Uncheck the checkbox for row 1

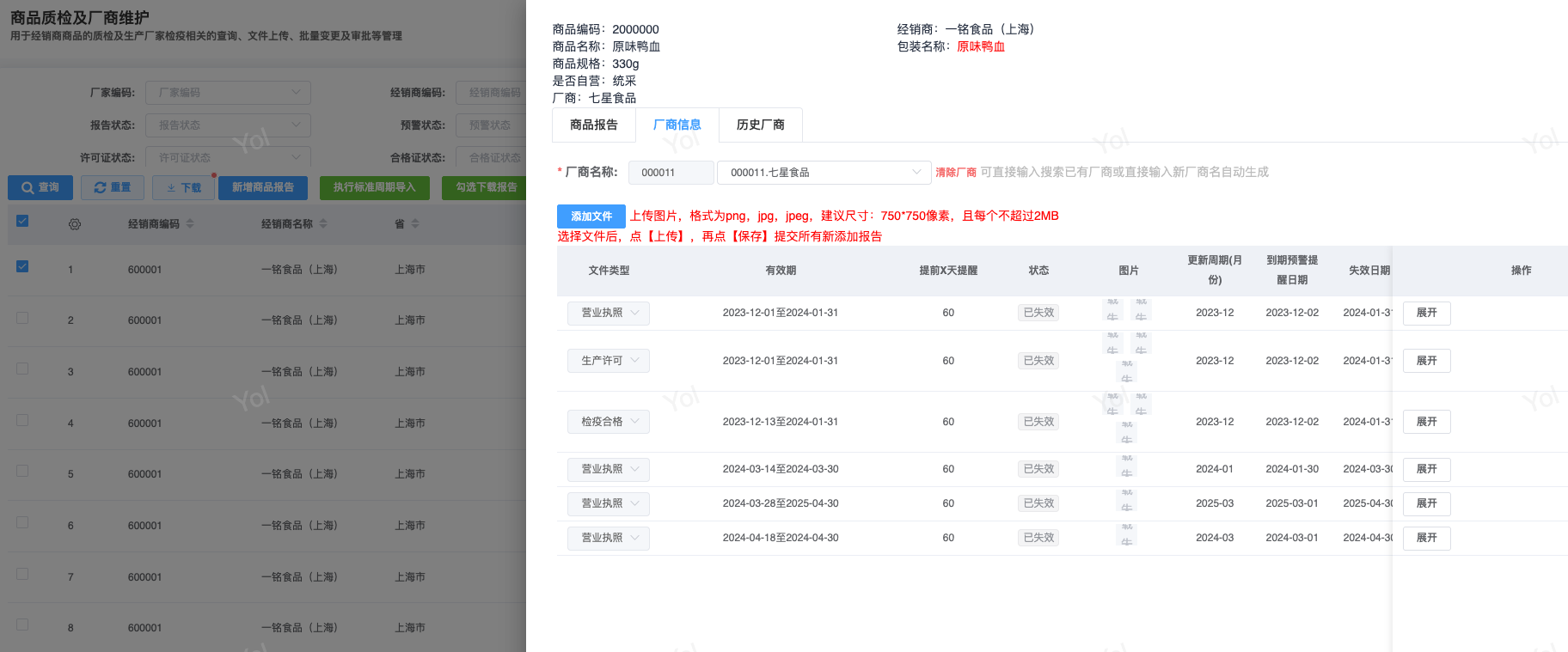click(22, 266)
